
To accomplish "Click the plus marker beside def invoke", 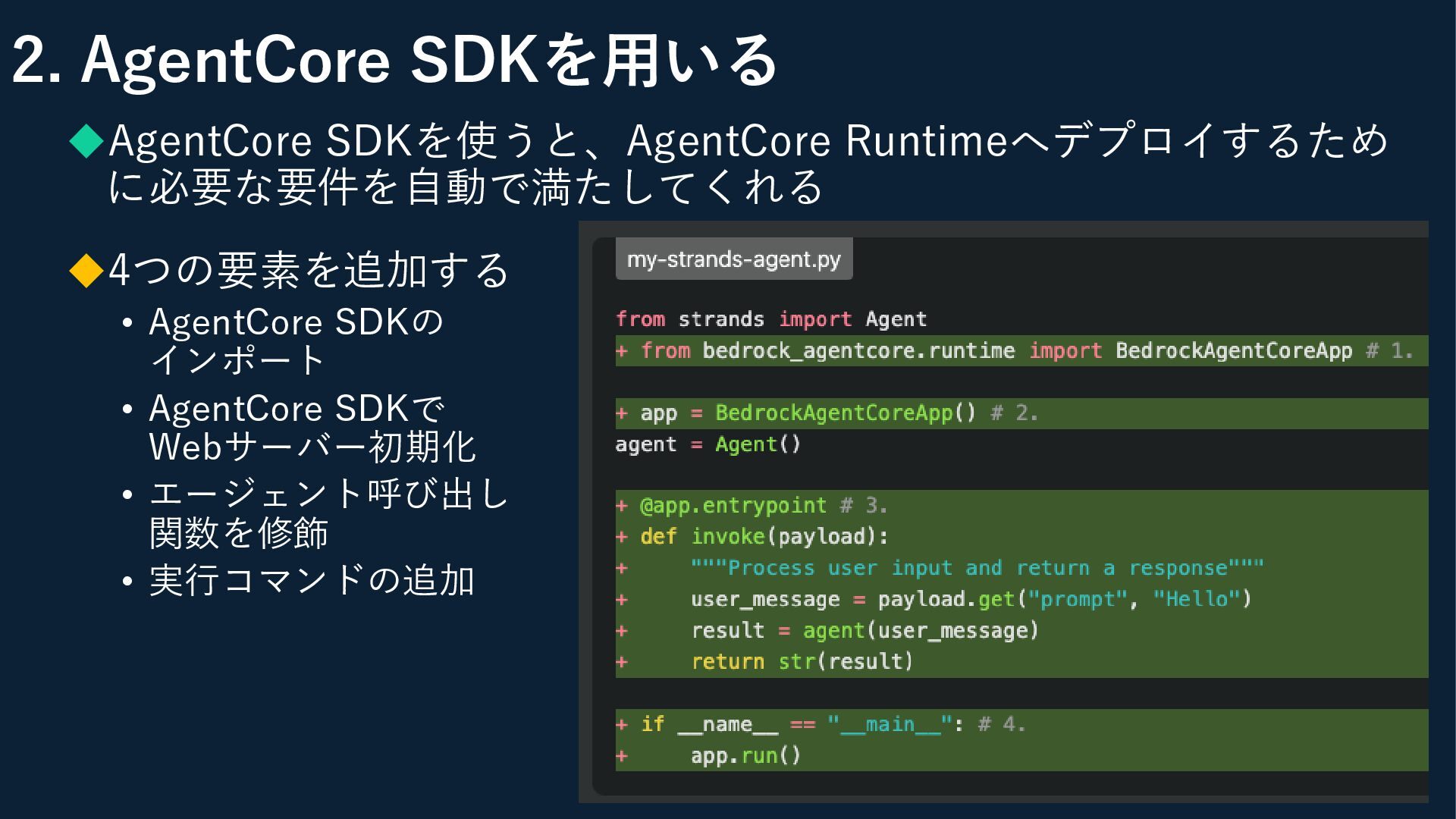I will 622,537.
